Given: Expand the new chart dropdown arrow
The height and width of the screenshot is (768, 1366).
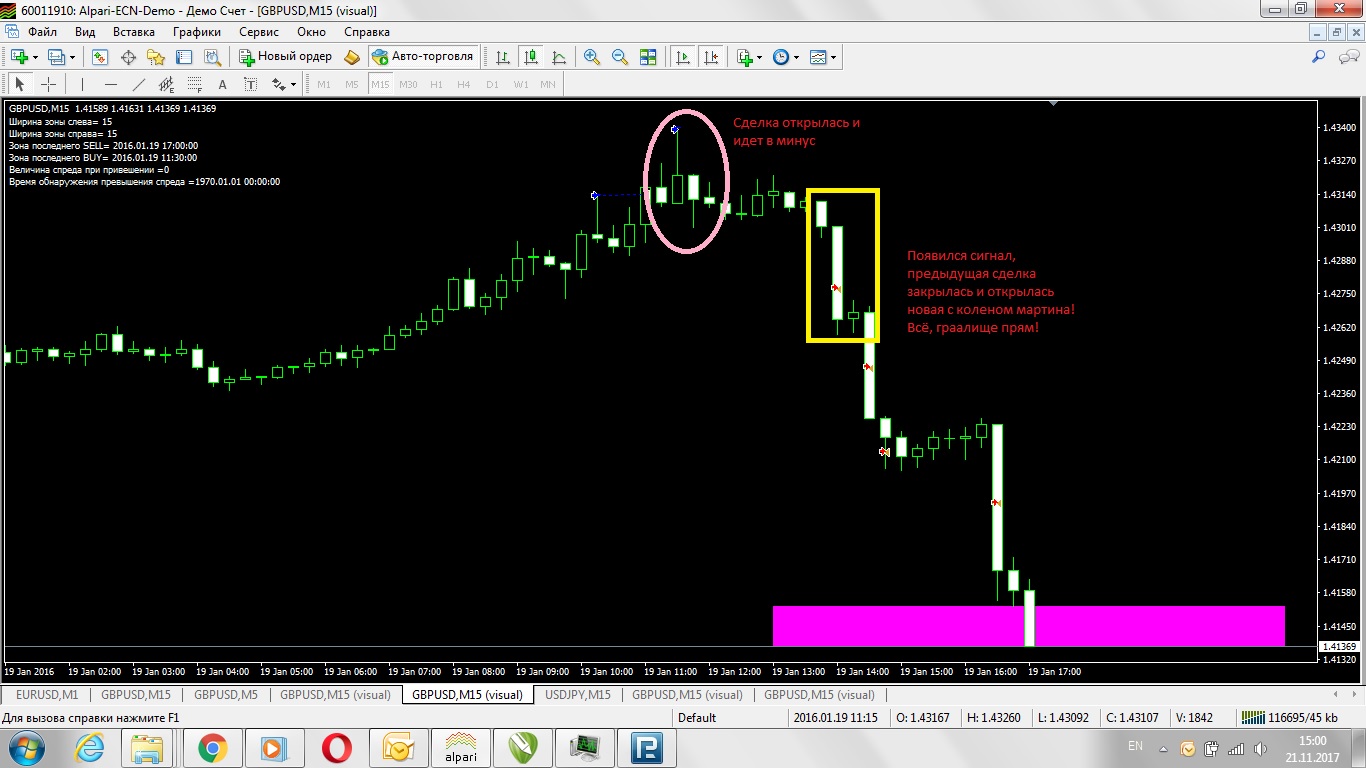Looking at the screenshot, I should pyautogui.click(x=35, y=57).
